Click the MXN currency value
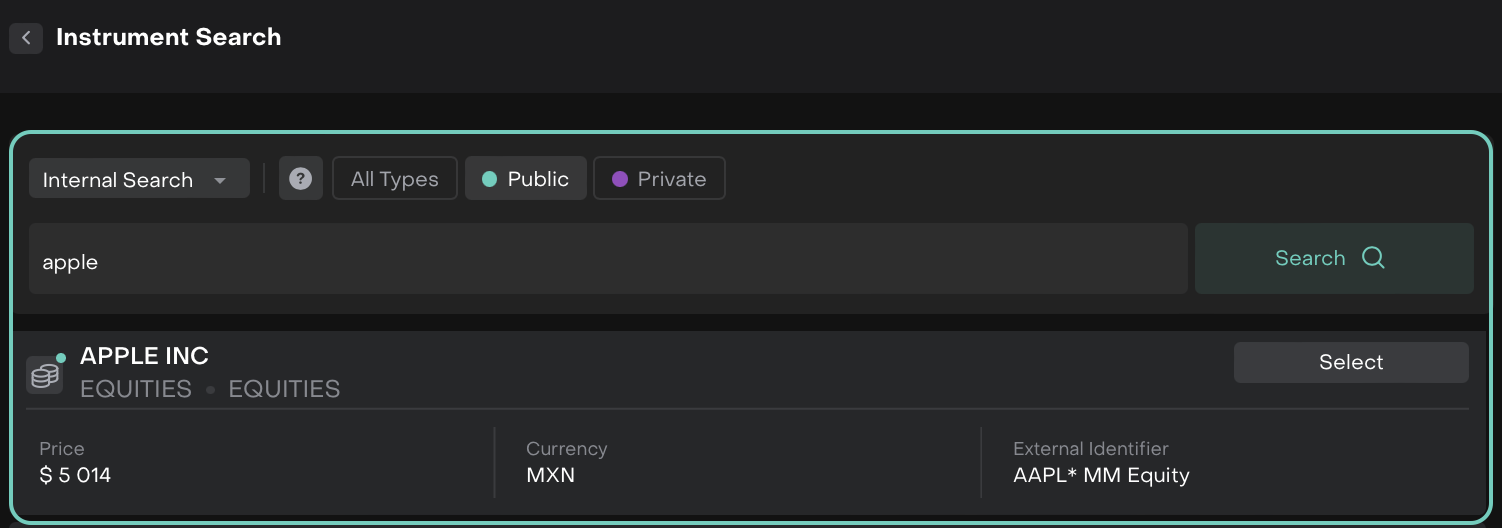Screen dimensions: 1502x528 [x=550, y=475]
